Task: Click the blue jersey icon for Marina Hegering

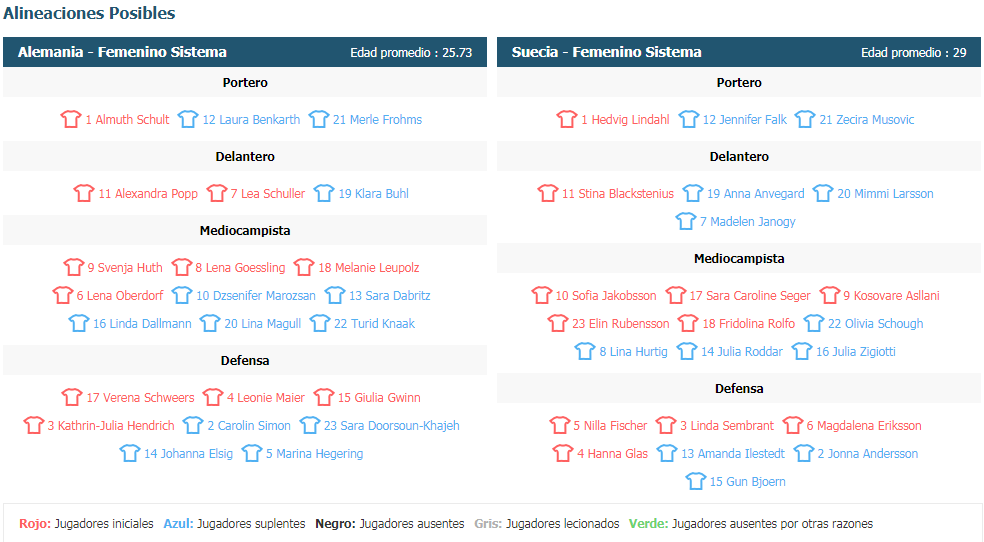Action: [252, 454]
